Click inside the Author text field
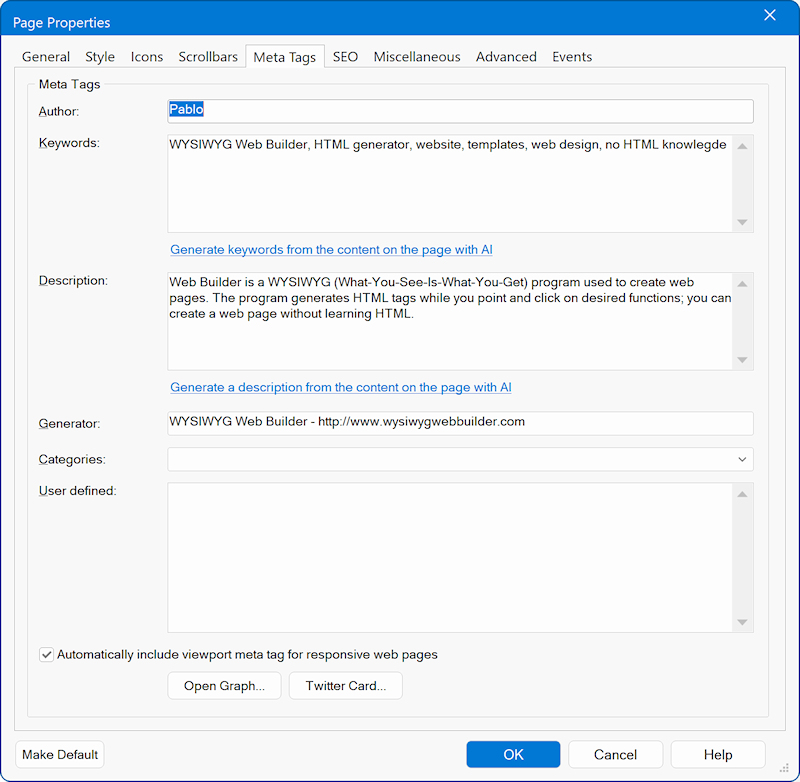800x782 pixels. [x=460, y=111]
